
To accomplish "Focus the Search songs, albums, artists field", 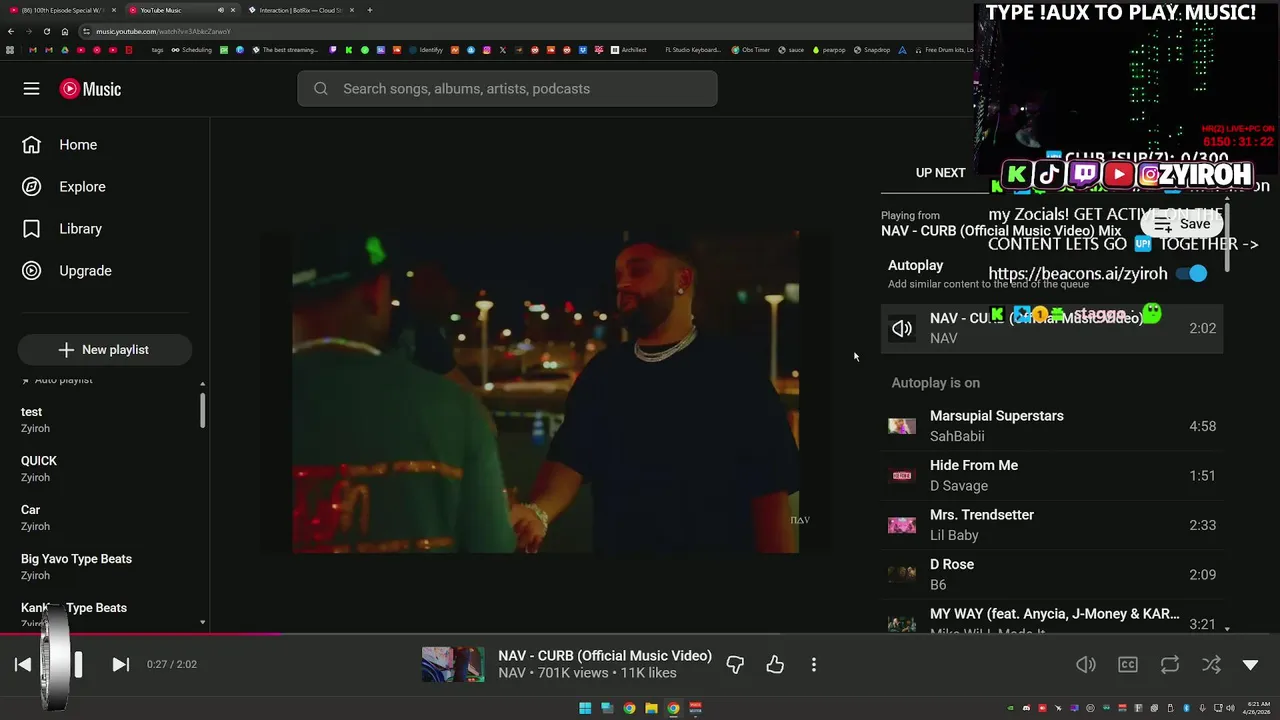I will click(x=507, y=89).
